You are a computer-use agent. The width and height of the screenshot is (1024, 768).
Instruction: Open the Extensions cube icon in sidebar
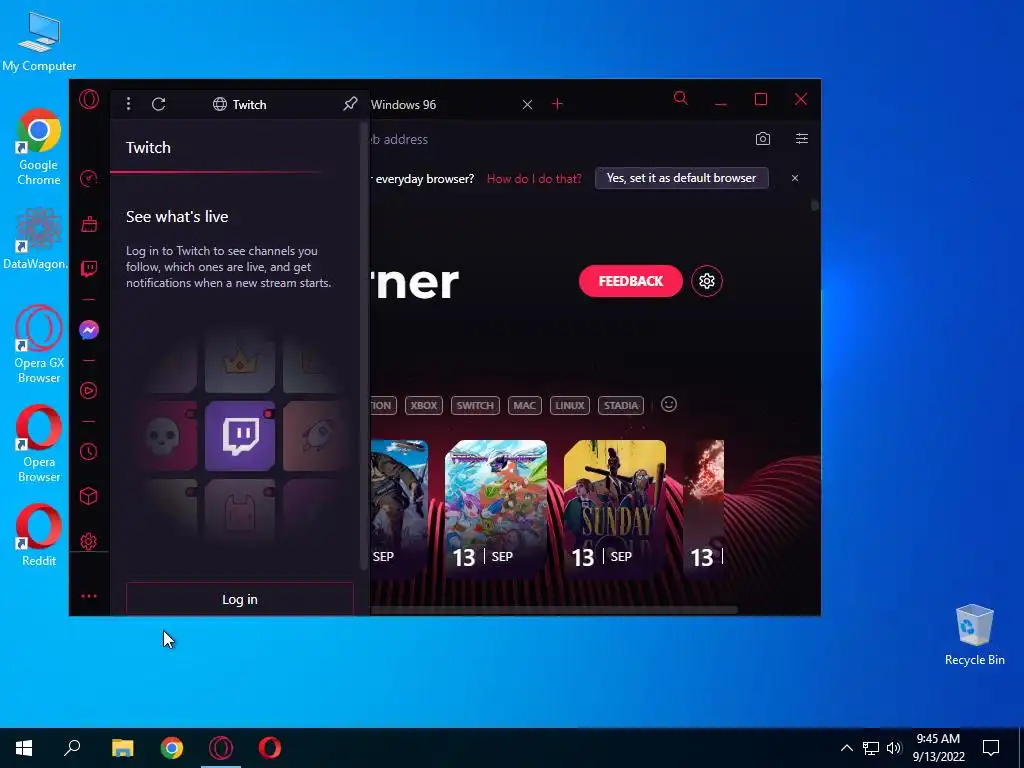click(89, 496)
